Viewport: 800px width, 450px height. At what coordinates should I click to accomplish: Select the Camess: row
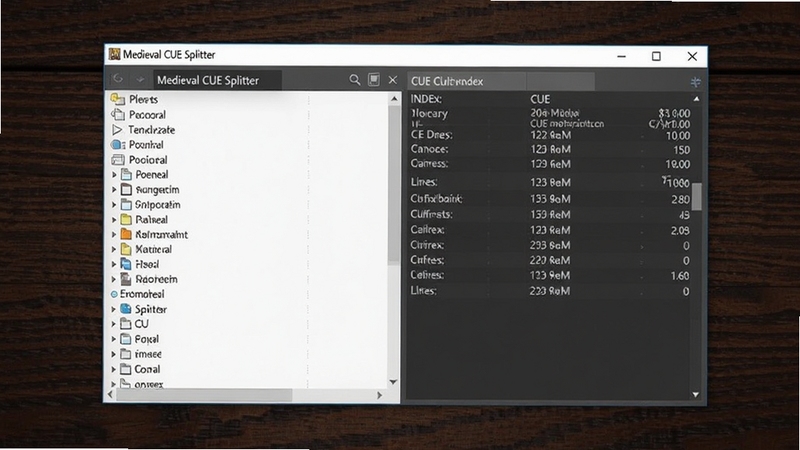(x=550, y=164)
